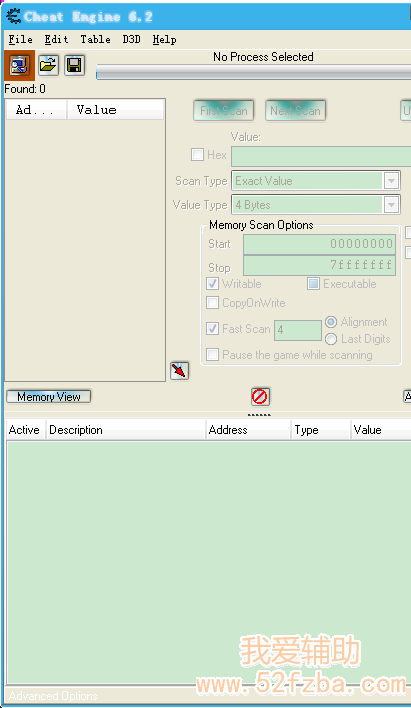Open the Scan Type dropdown
Image resolution: width=411 pixels, height=708 pixels.
coord(391,181)
